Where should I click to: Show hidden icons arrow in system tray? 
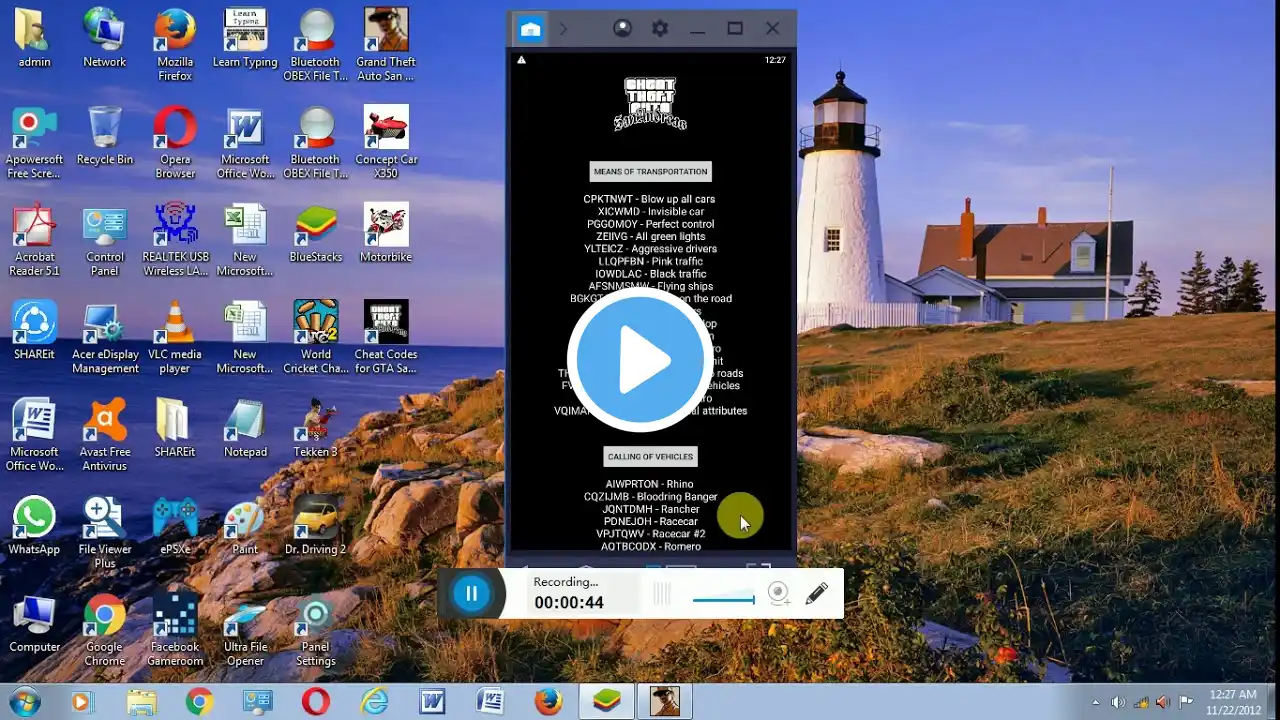(1096, 702)
